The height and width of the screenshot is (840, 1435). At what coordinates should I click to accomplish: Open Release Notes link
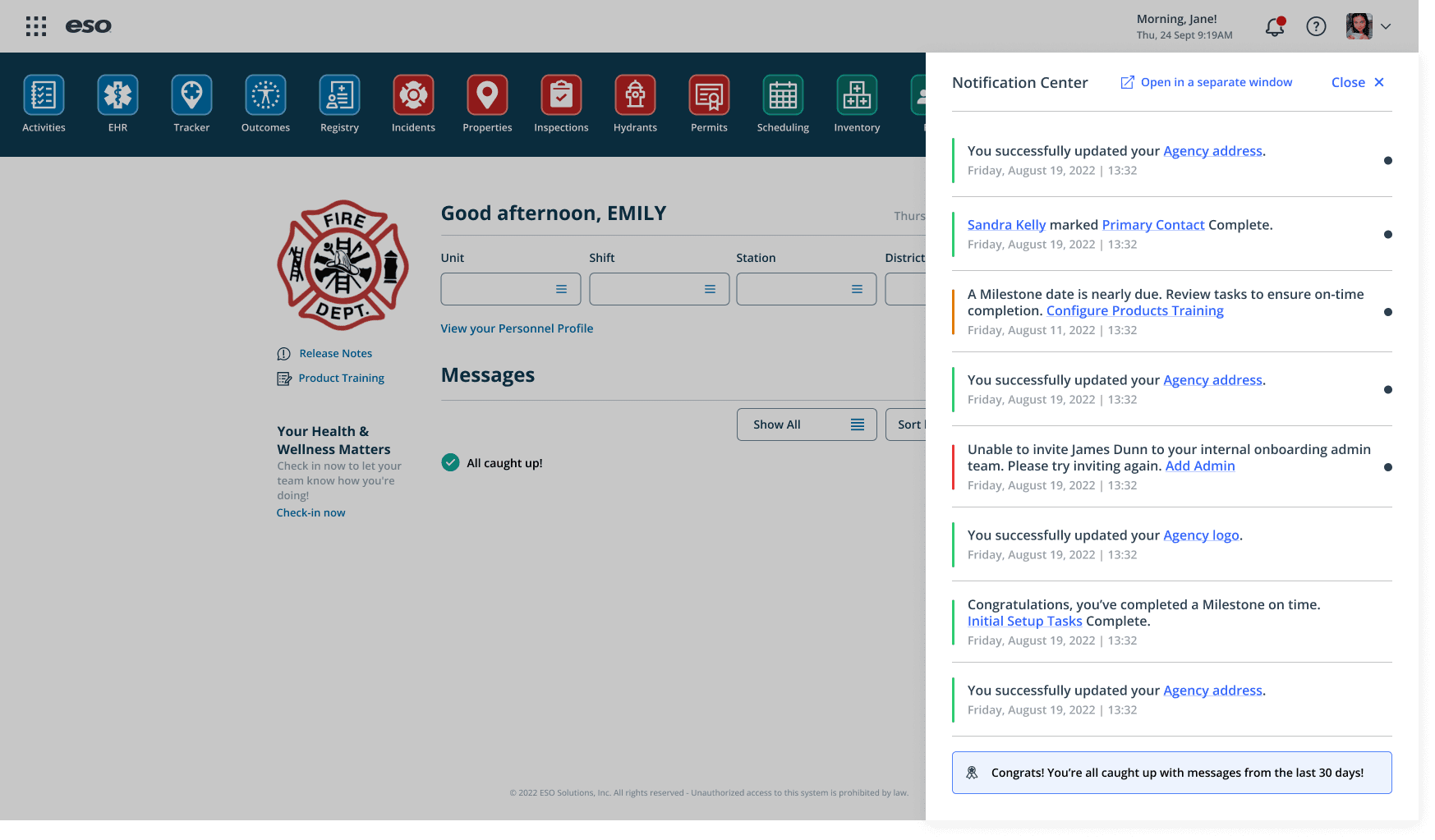click(336, 353)
